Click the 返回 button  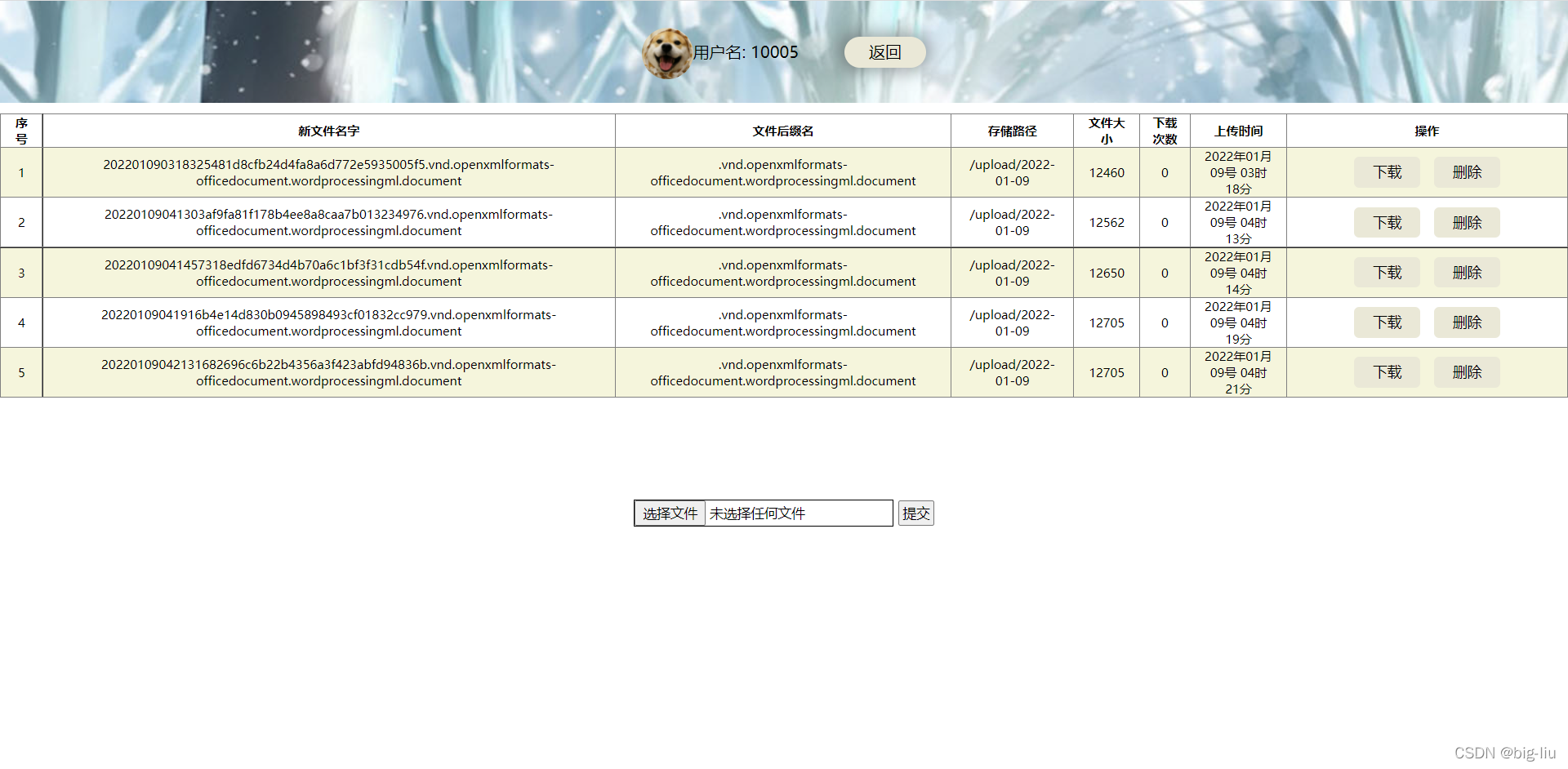[x=884, y=52]
